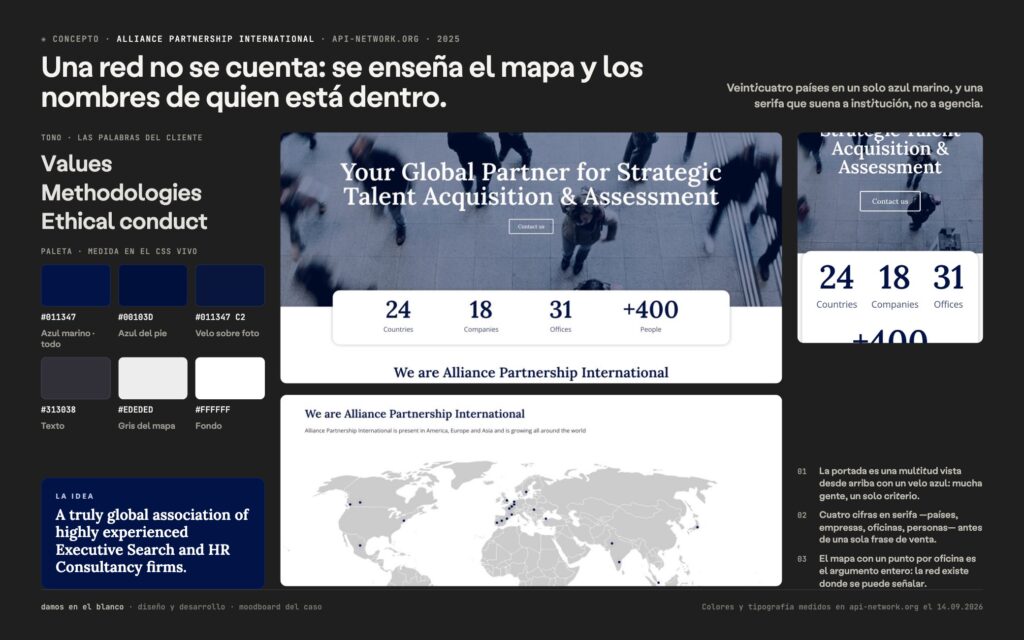Open the mobile preview screenshot thumbnail
Screen dimensions: 1024x640
pyautogui.click(x=889, y=238)
